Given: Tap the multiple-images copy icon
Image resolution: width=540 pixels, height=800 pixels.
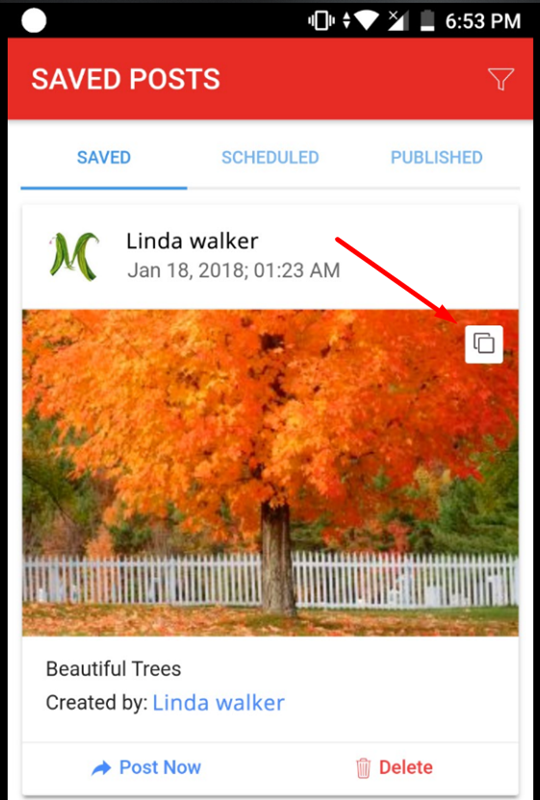Looking at the screenshot, I should point(484,344).
